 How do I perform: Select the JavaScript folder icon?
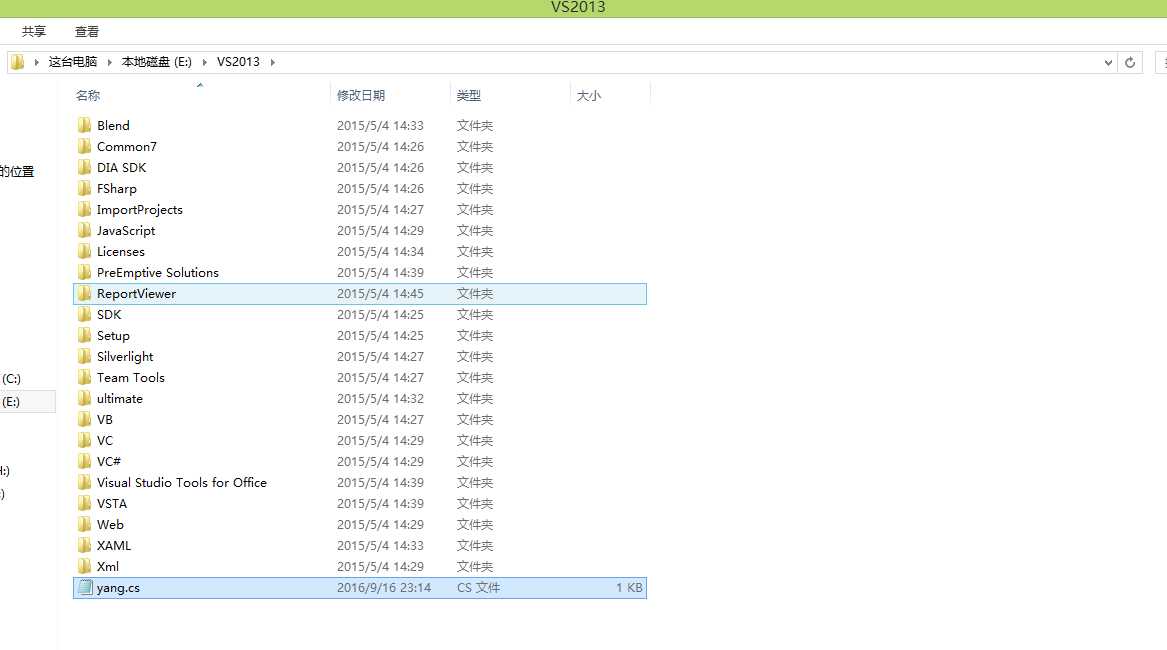click(x=84, y=230)
